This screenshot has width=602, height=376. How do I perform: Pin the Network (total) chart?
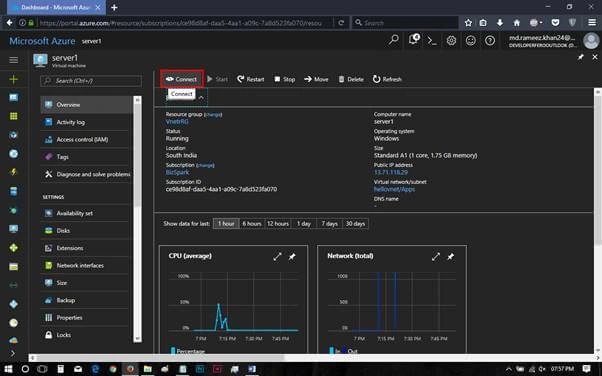[451, 257]
